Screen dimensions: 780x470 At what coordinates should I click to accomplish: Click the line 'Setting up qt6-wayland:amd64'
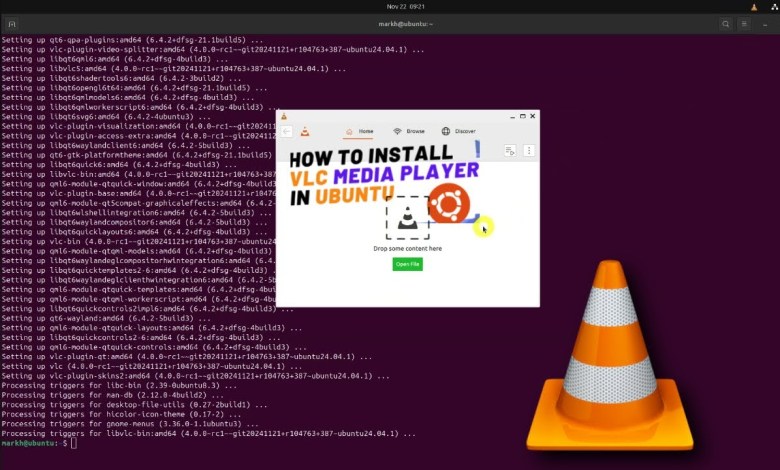click(x=106, y=318)
